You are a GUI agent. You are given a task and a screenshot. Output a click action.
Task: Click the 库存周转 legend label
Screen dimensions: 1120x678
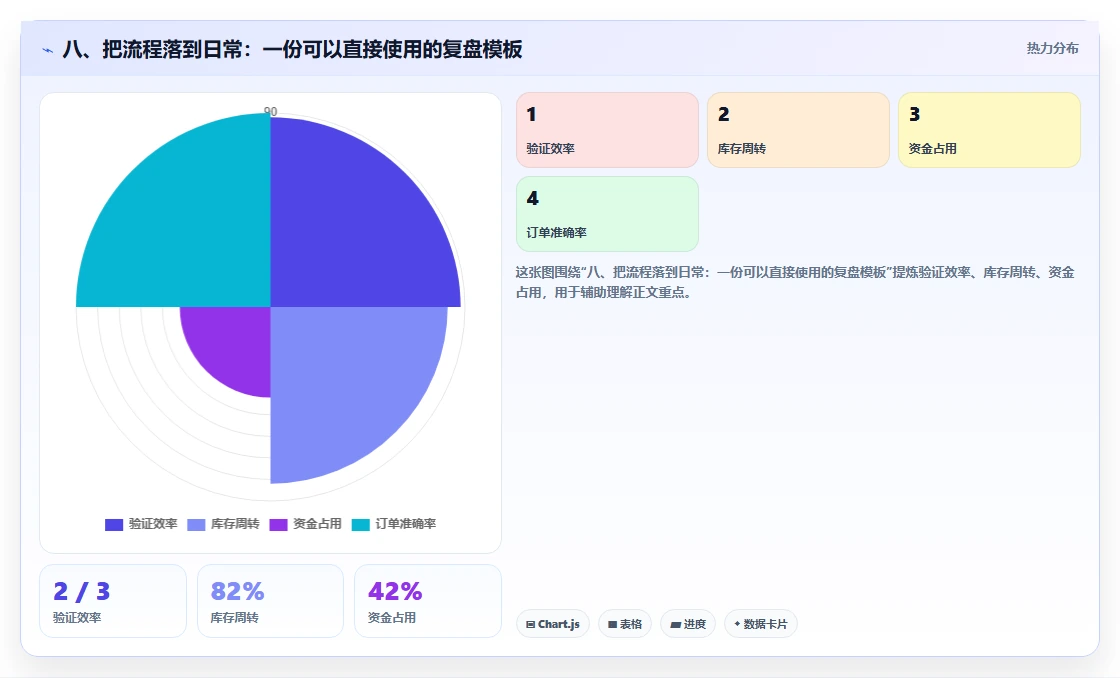[x=235, y=524]
